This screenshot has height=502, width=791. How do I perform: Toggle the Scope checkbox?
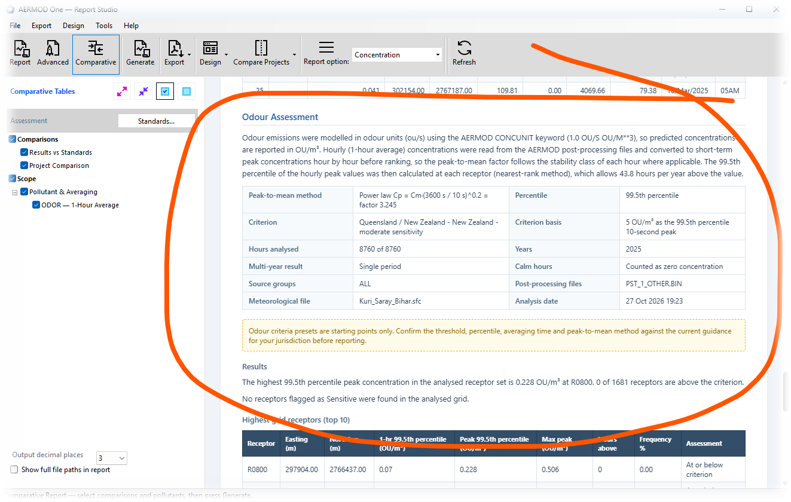(12, 179)
